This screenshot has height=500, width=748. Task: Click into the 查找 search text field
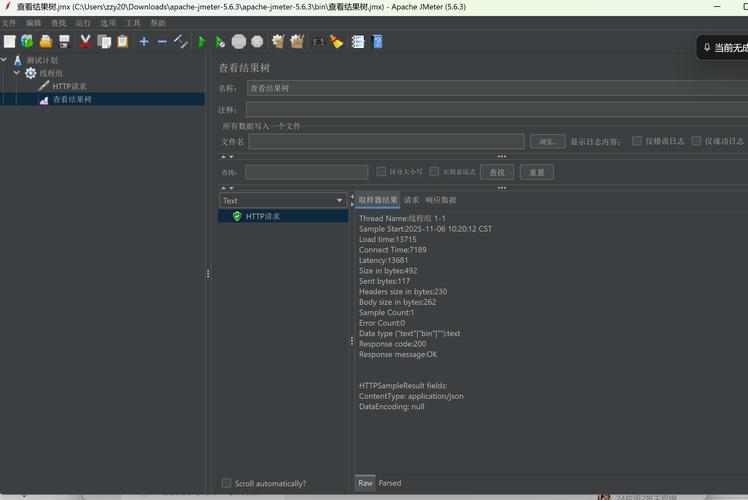point(307,172)
